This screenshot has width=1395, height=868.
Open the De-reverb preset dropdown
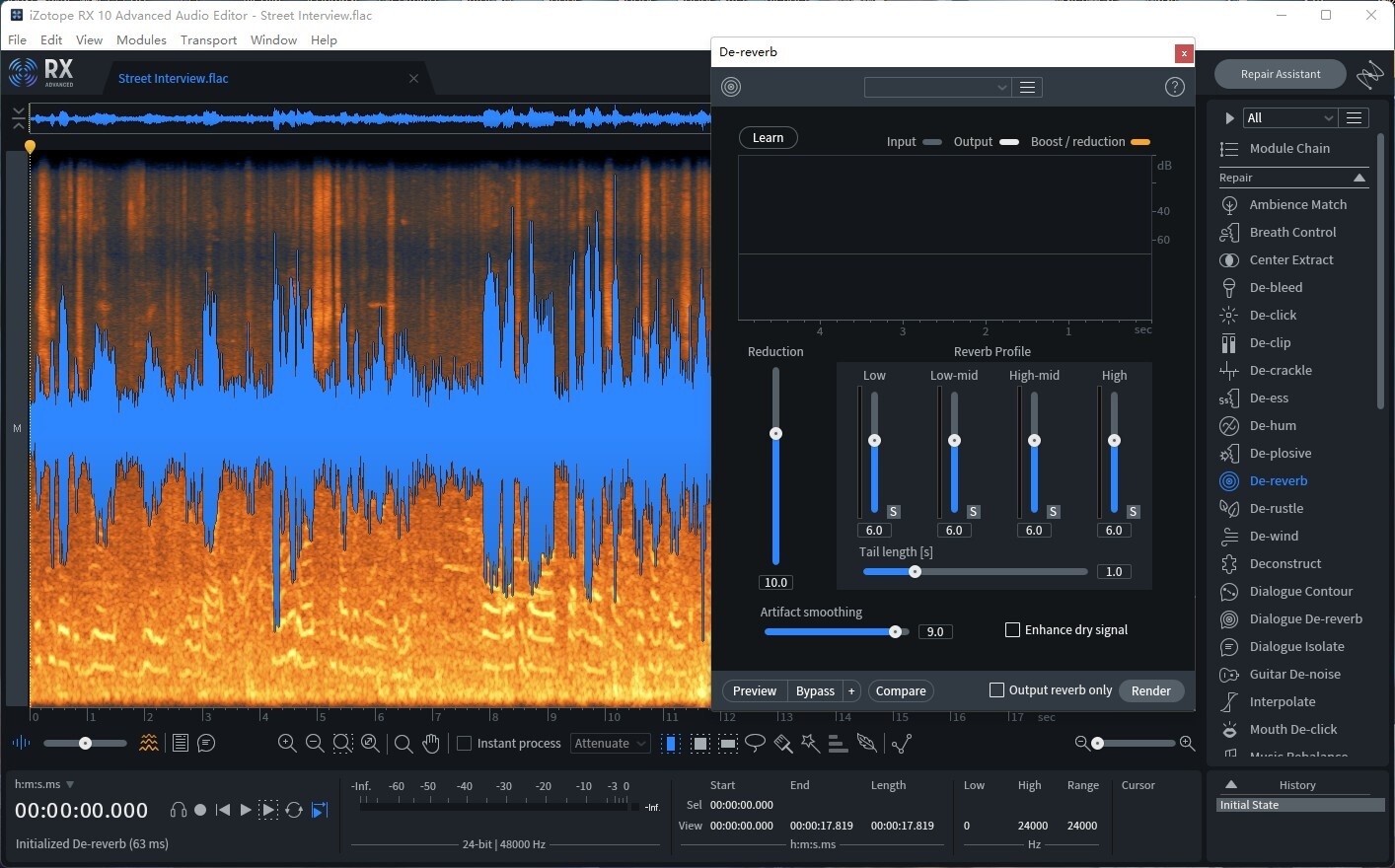937,87
